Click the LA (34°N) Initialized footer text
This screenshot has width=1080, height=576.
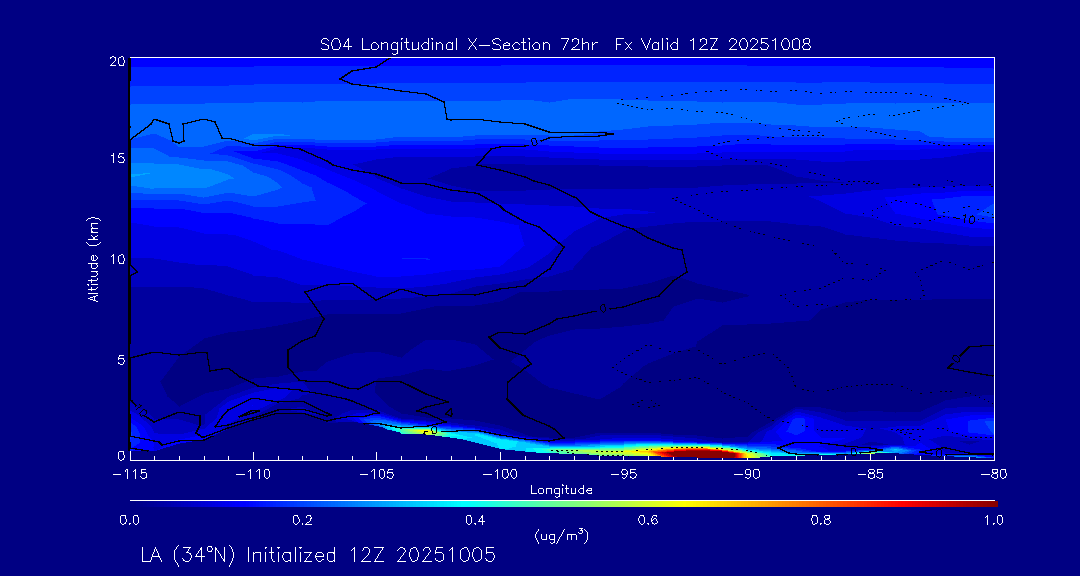coord(318,555)
